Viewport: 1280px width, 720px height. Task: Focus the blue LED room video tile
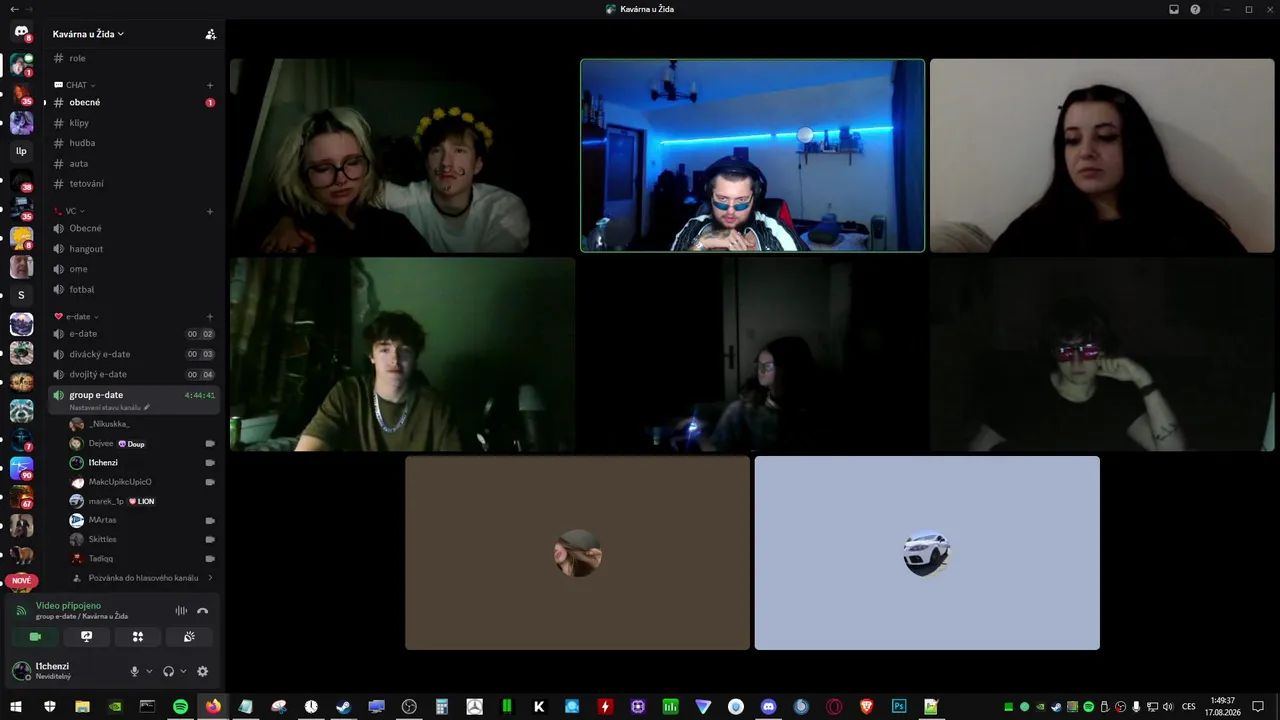(752, 155)
